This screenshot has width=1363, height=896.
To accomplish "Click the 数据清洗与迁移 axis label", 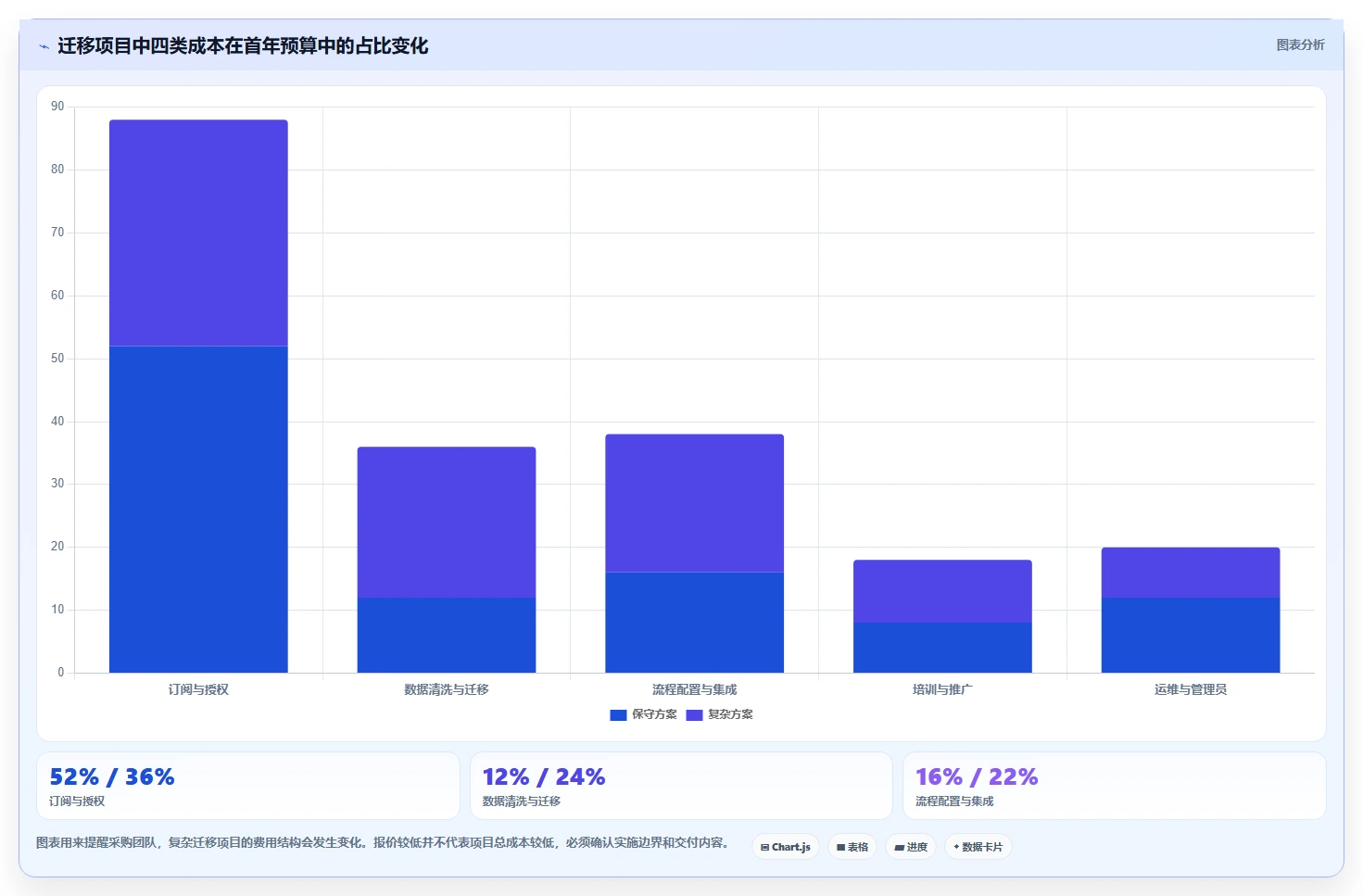I will click(447, 689).
